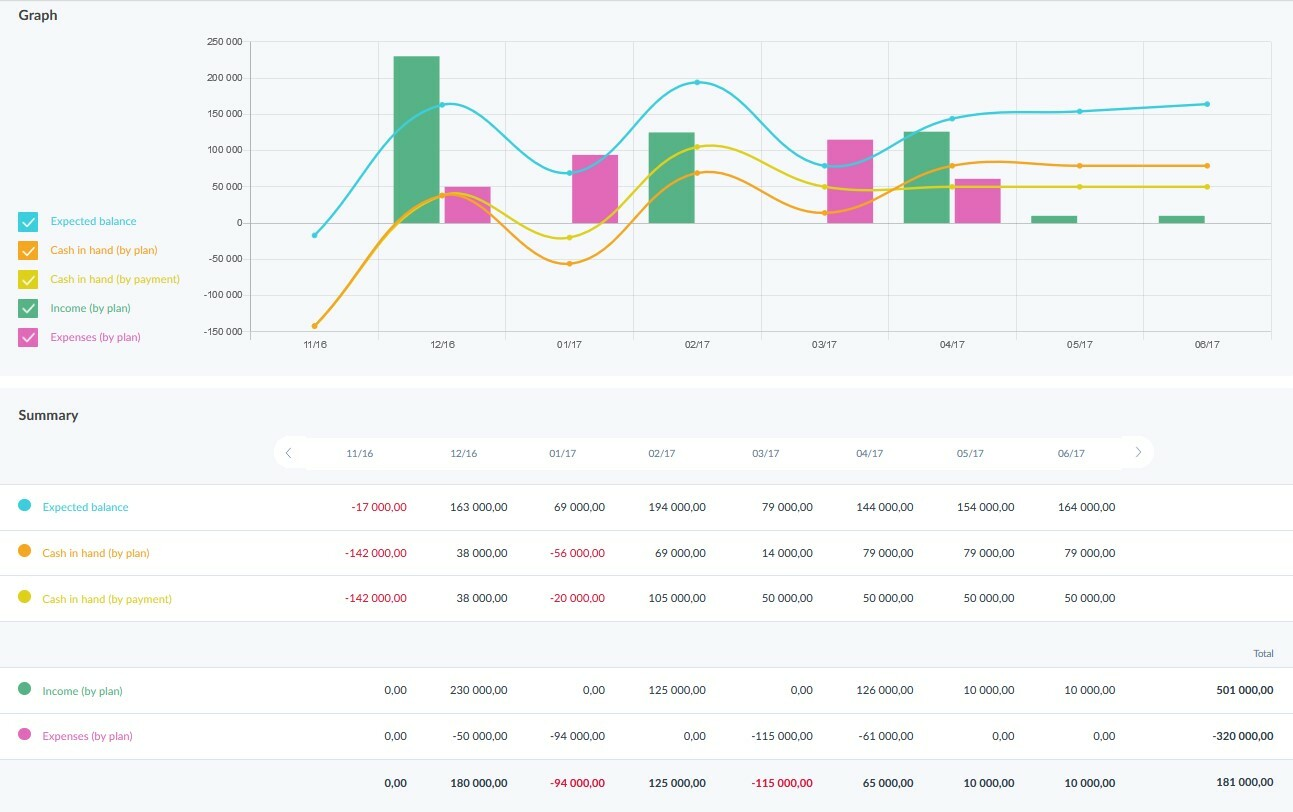1293x812 pixels.
Task: Click the cyan Expected balance row dot
Action: [x=25, y=506]
